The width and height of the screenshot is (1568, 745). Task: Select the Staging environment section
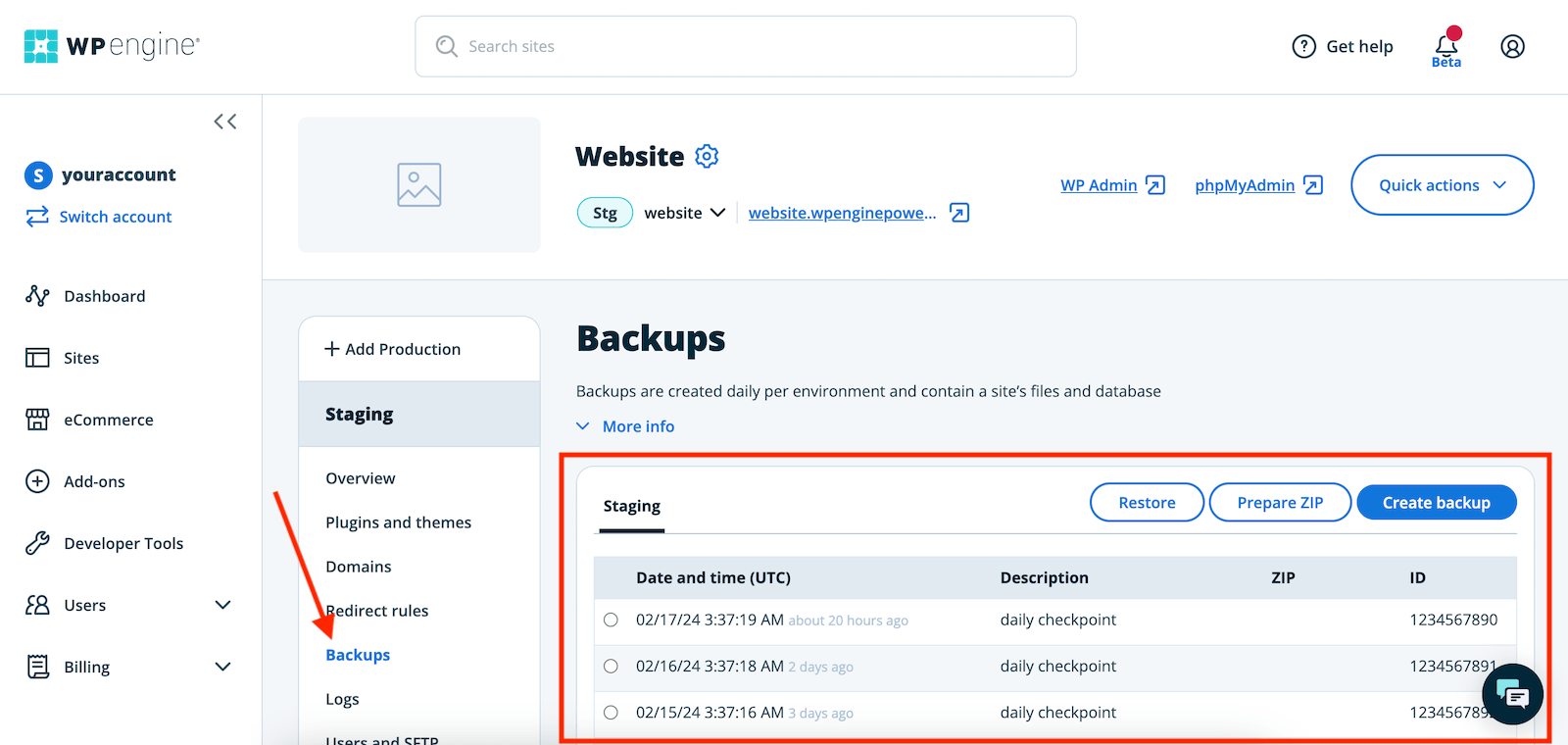pyautogui.click(x=419, y=414)
